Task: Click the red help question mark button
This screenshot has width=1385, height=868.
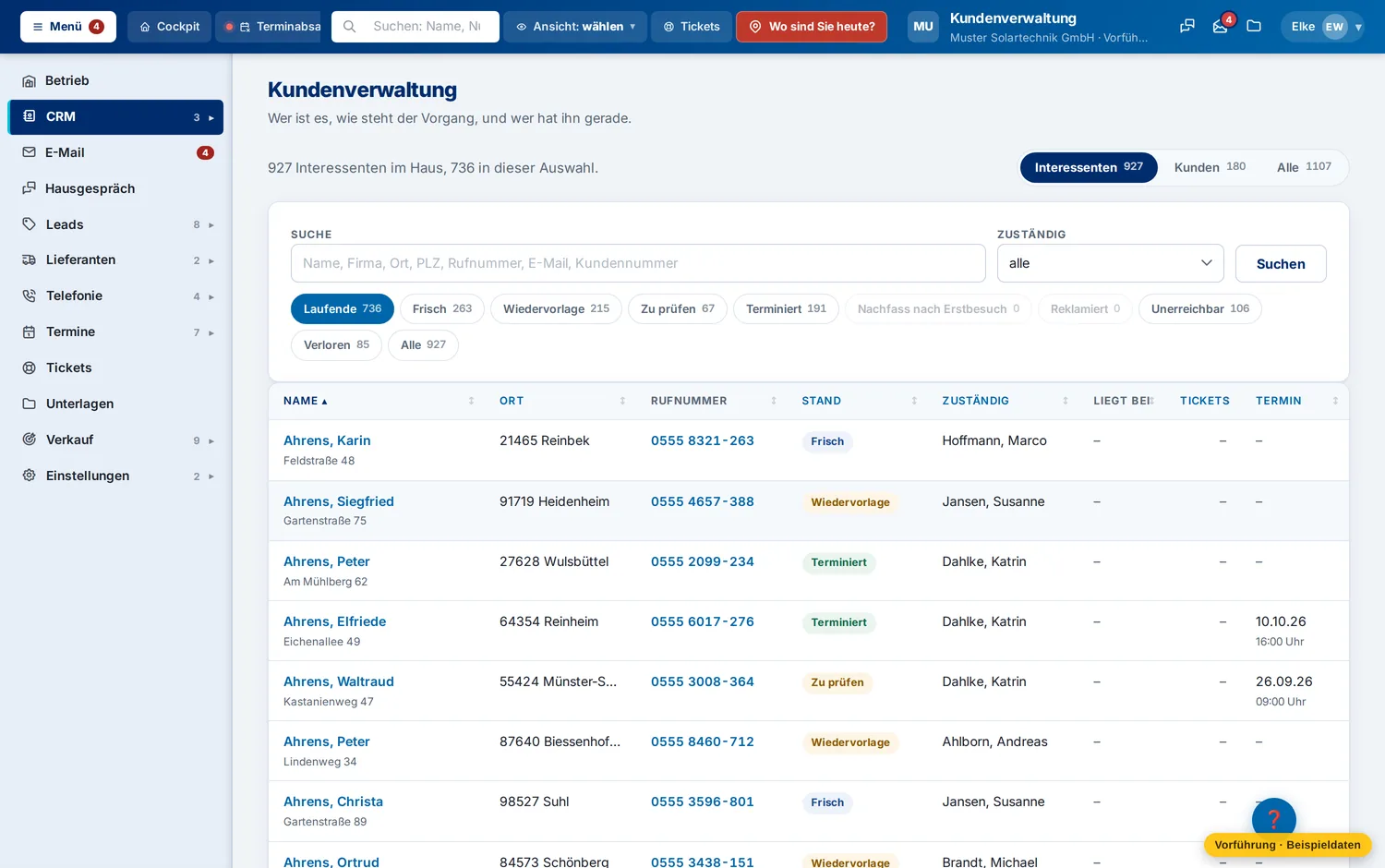Action: 1274,819
